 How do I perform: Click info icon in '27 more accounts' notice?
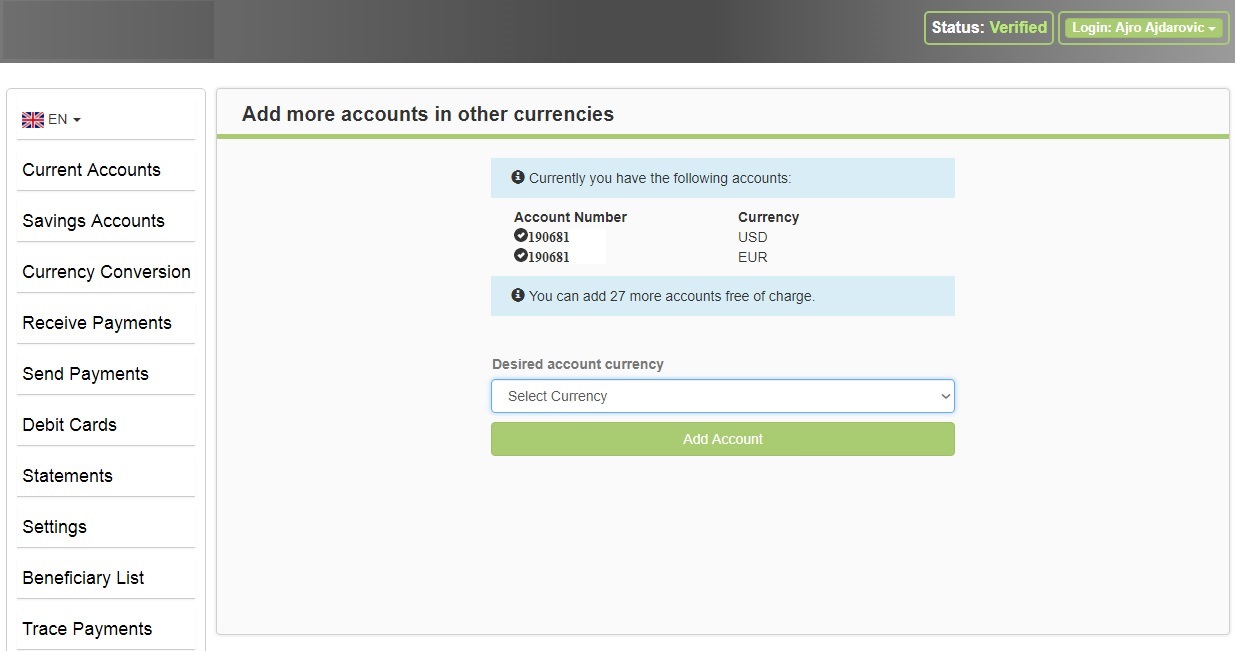tap(518, 295)
